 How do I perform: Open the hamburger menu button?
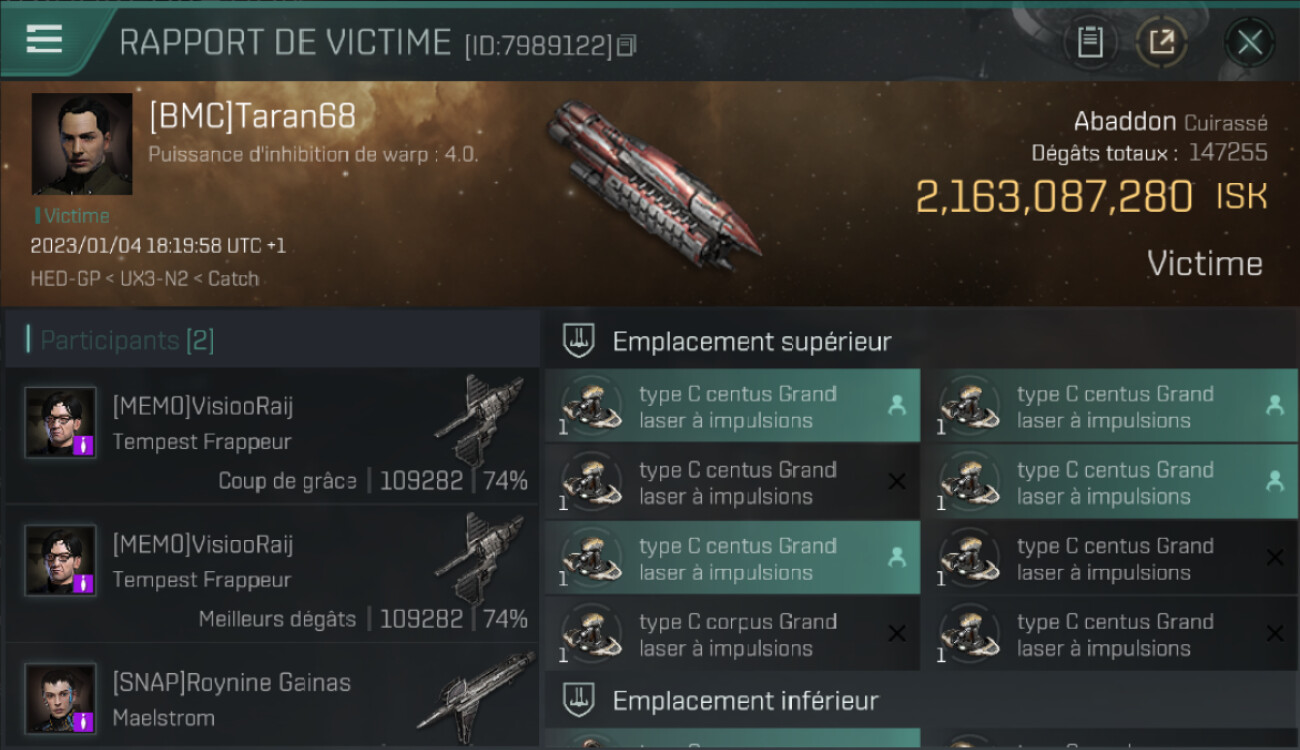44,40
